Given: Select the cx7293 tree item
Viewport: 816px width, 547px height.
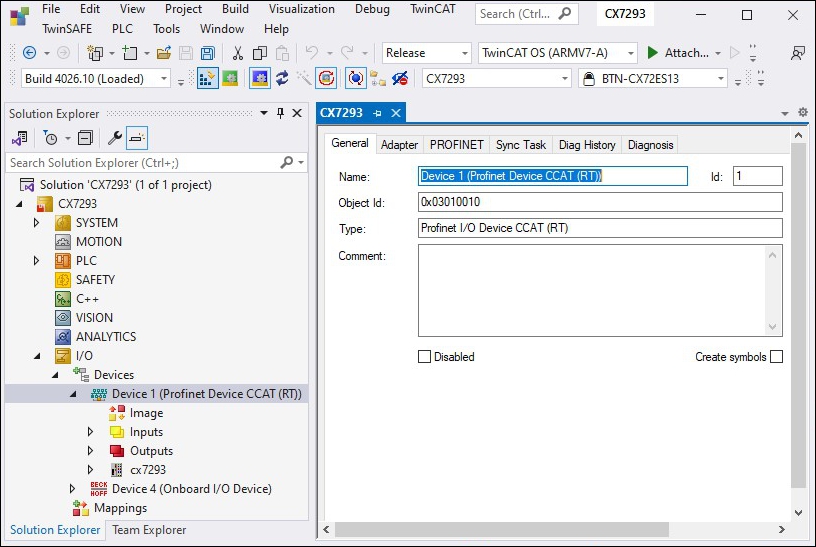Looking at the screenshot, I should (x=148, y=470).
